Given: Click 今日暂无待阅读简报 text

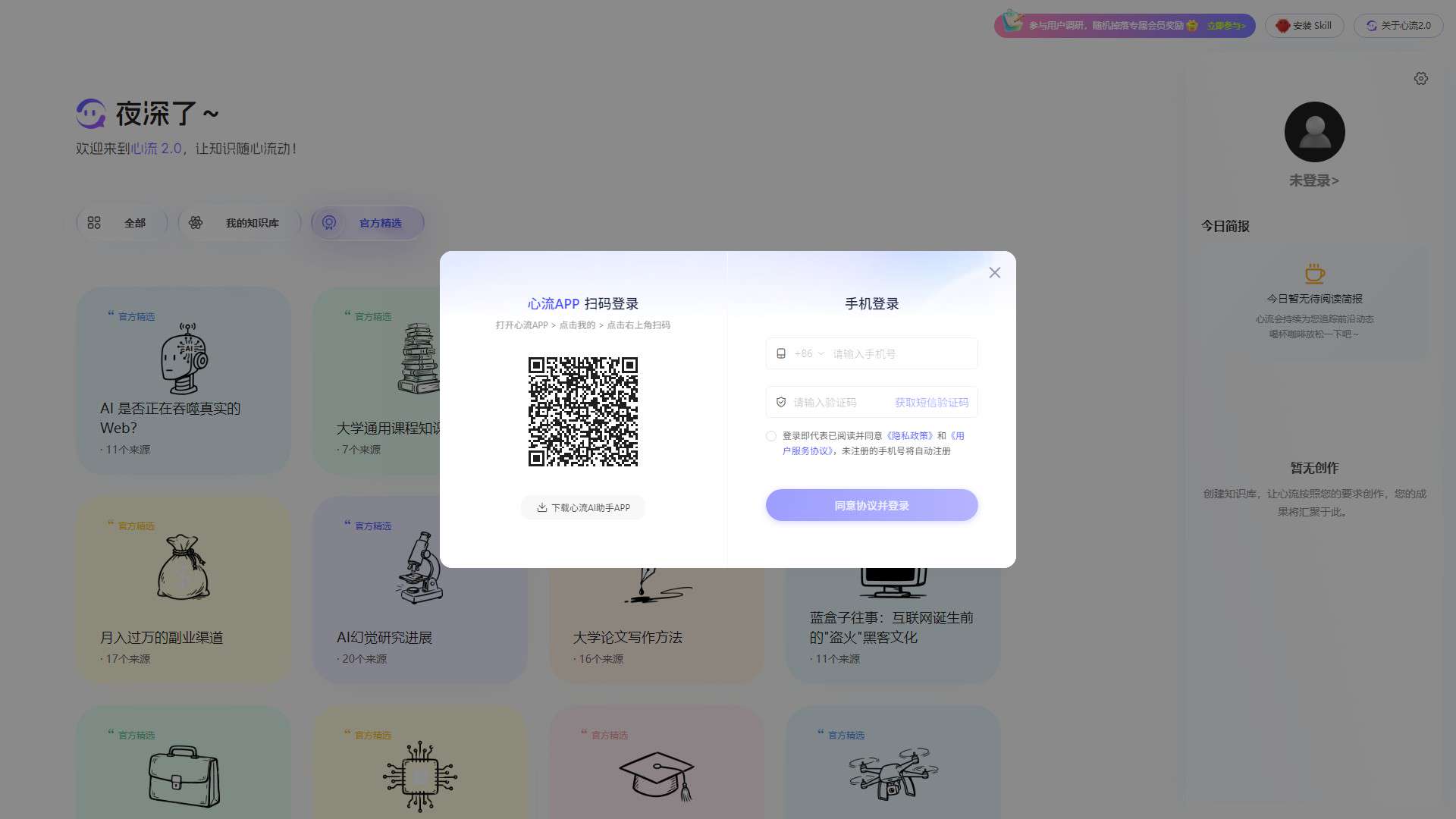Looking at the screenshot, I should click(x=1314, y=299).
